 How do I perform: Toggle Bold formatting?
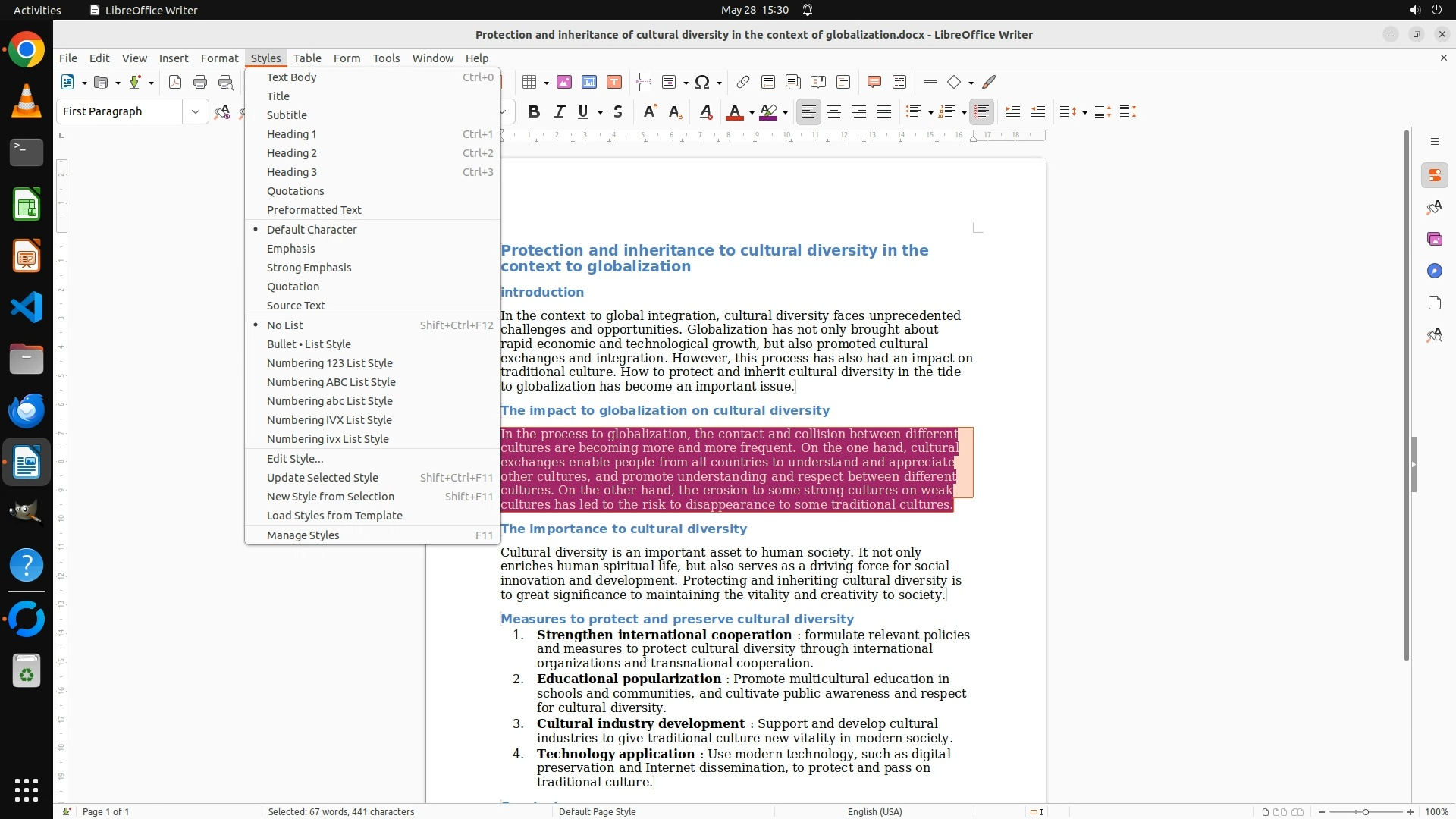point(534,112)
